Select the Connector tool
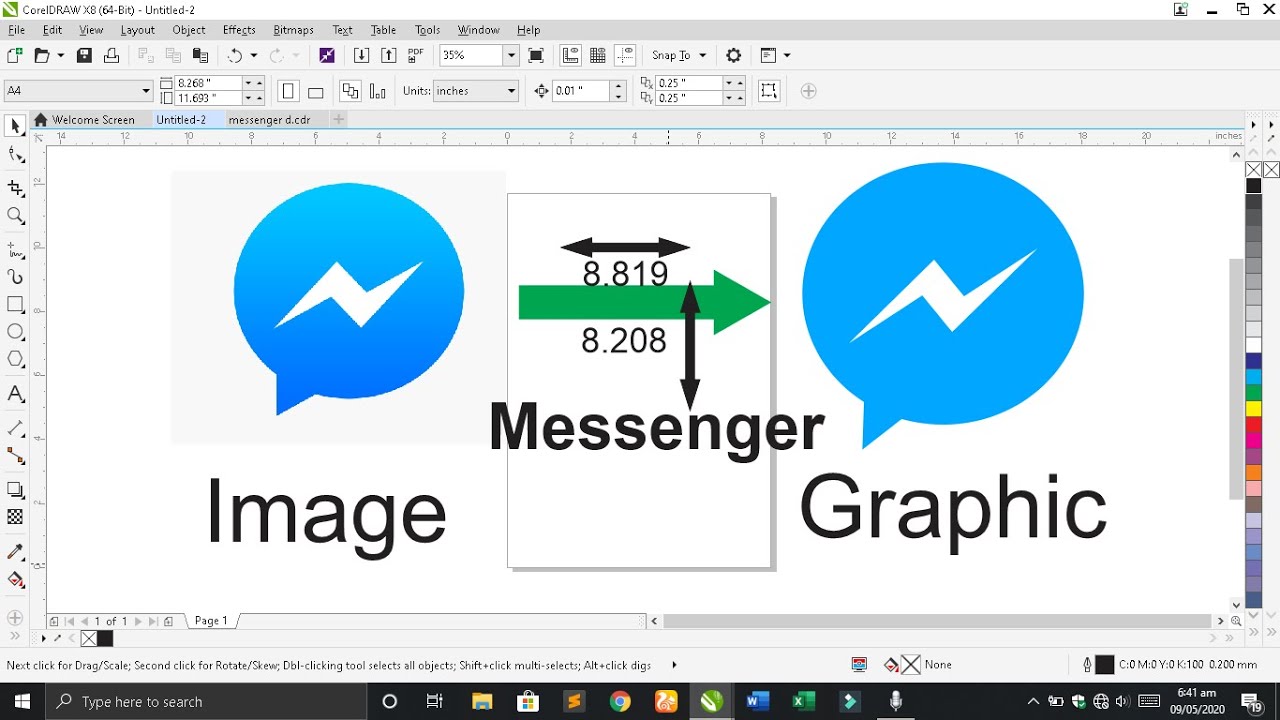This screenshot has height=720, width=1280. coord(15,456)
